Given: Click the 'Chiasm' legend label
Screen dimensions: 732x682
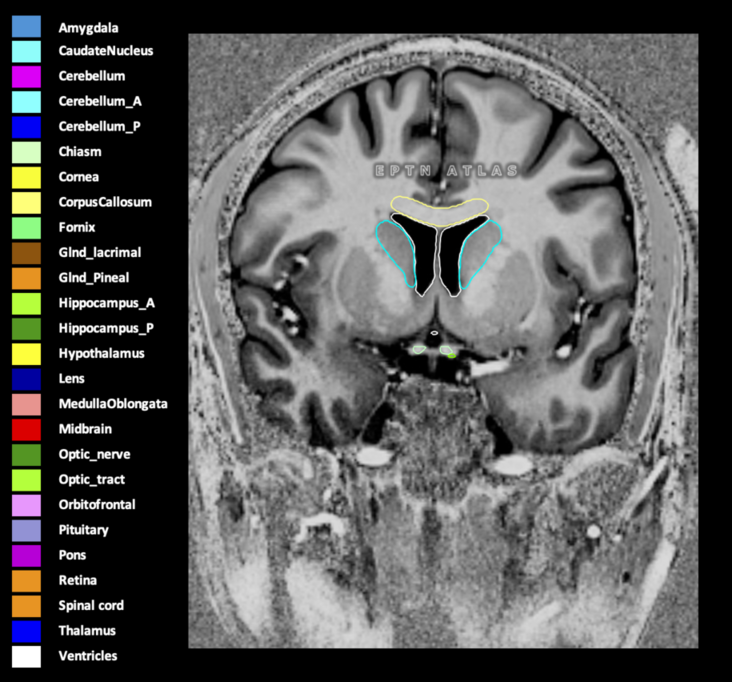Looking at the screenshot, I should (x=80, y=151).
